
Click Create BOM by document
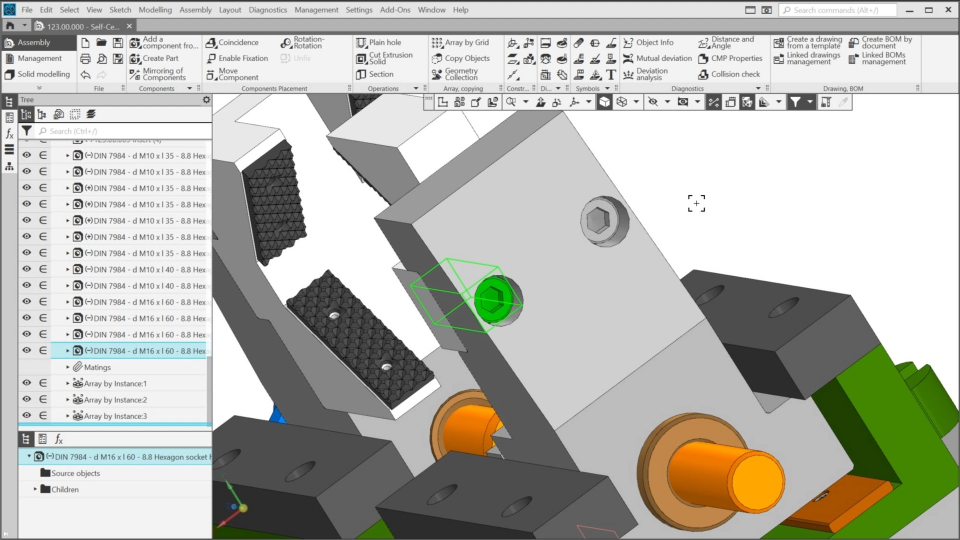point(882,43)
